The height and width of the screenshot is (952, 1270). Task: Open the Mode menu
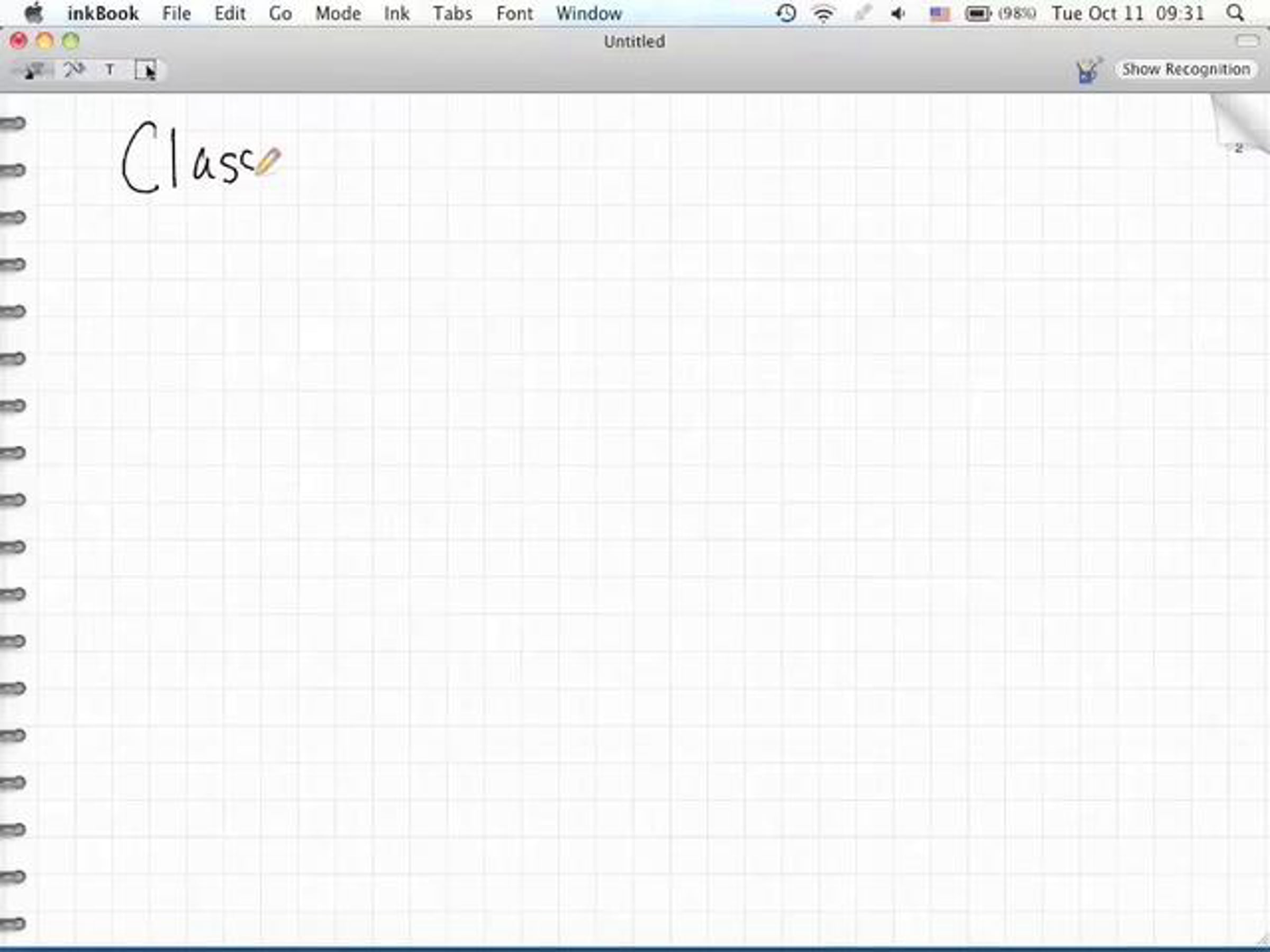338,13
